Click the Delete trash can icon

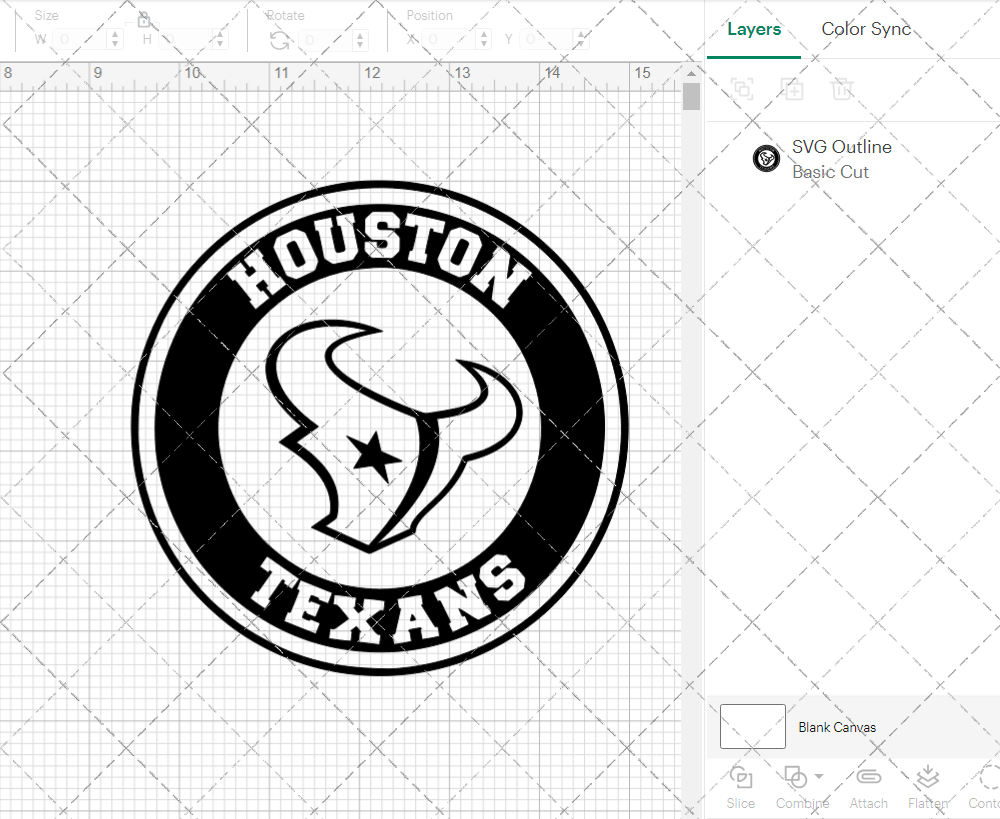coord(842,89)
